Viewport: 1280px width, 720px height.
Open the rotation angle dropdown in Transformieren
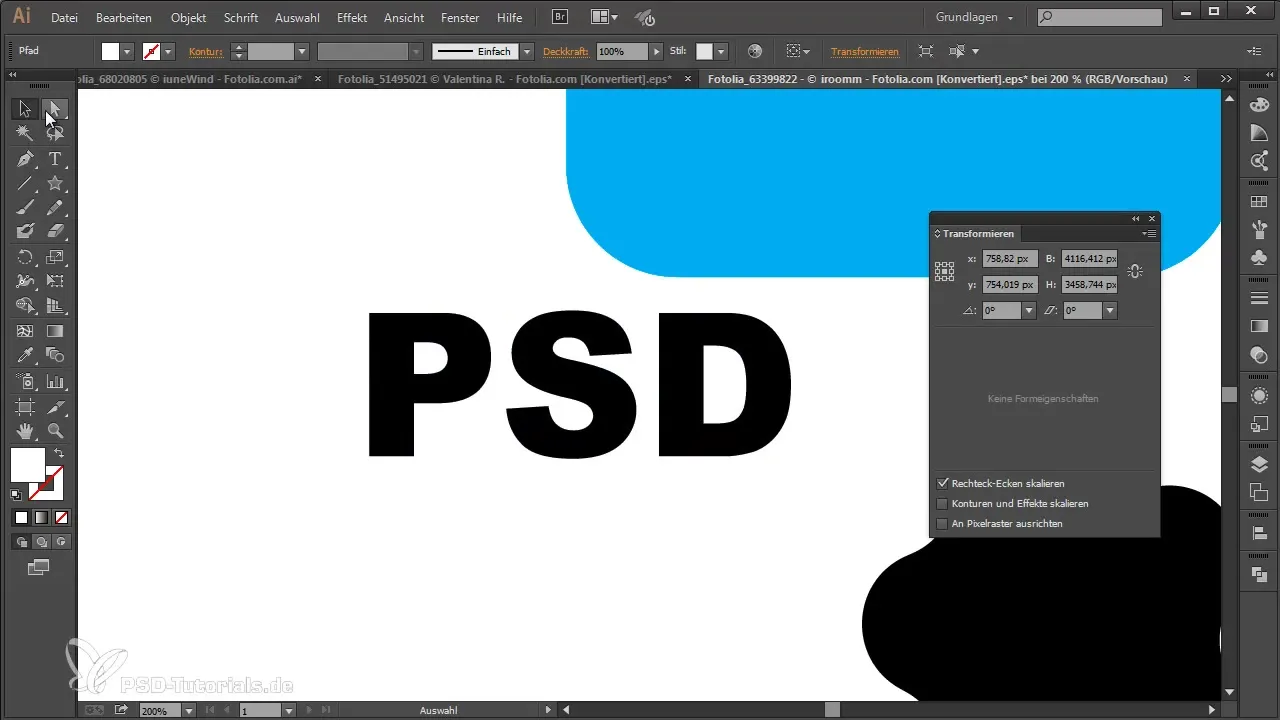click(x=1028, y=311)
